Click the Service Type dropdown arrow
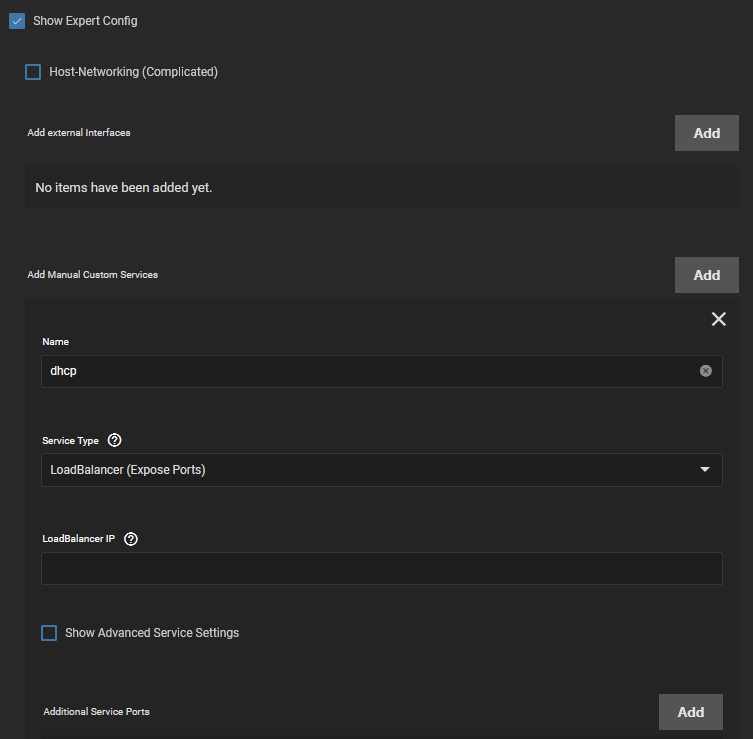 click(705, 470)
